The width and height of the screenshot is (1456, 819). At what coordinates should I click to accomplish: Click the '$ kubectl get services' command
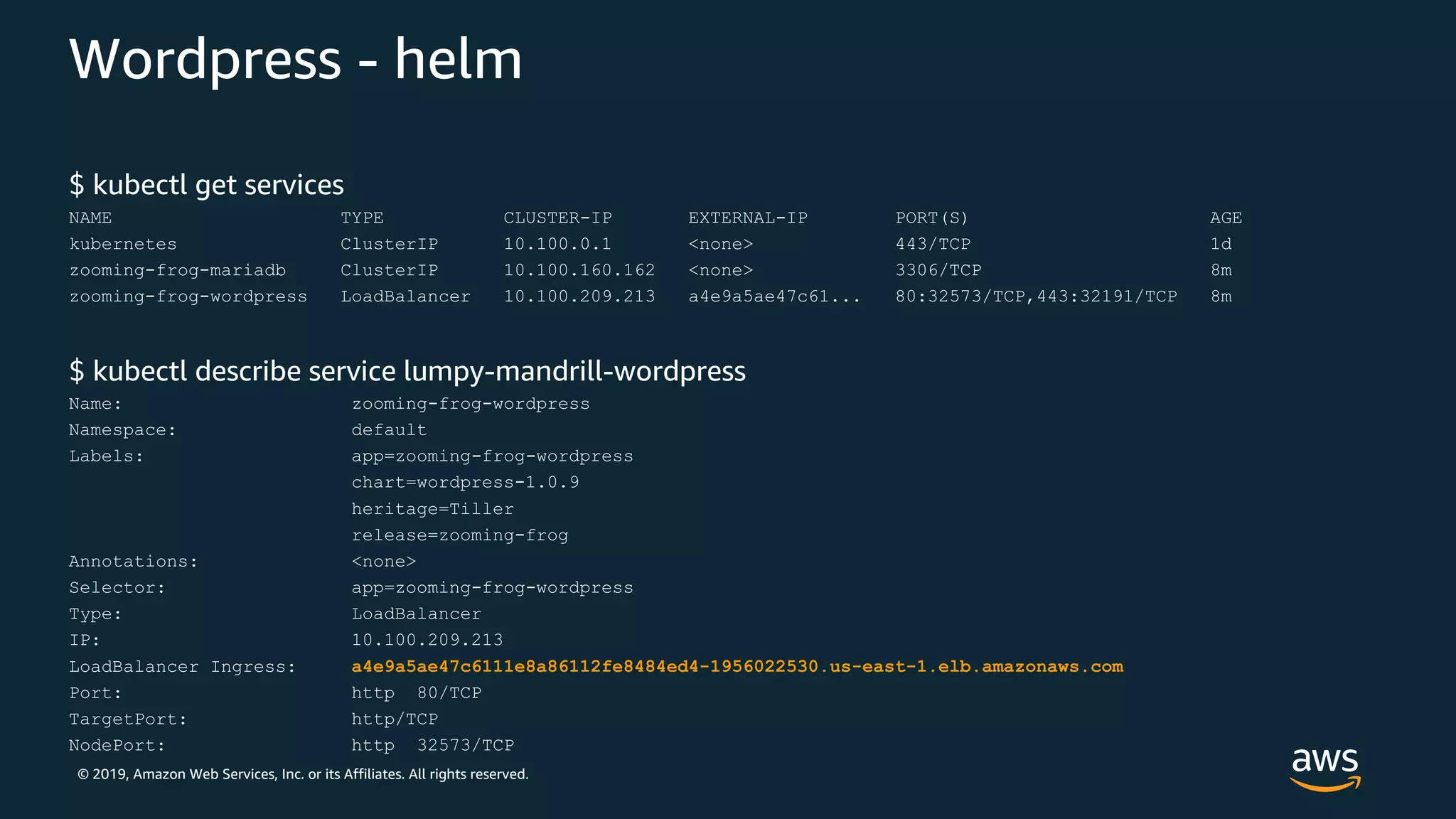(x=206, y=185)
